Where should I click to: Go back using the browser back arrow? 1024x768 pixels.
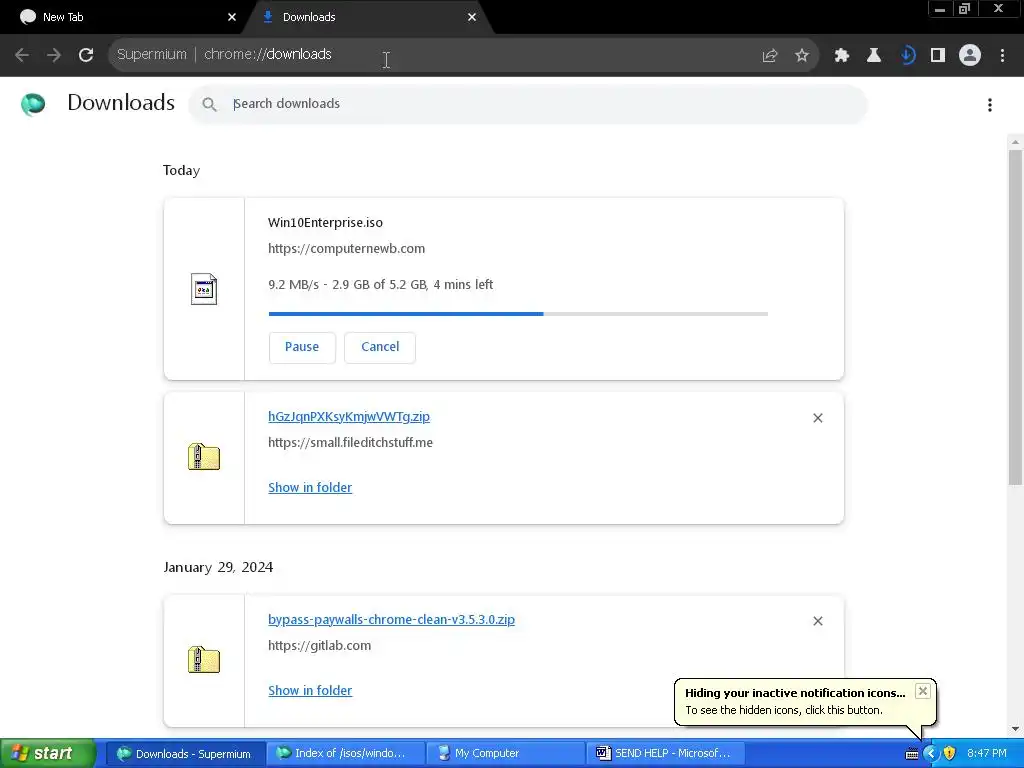(x=22, y=55)
